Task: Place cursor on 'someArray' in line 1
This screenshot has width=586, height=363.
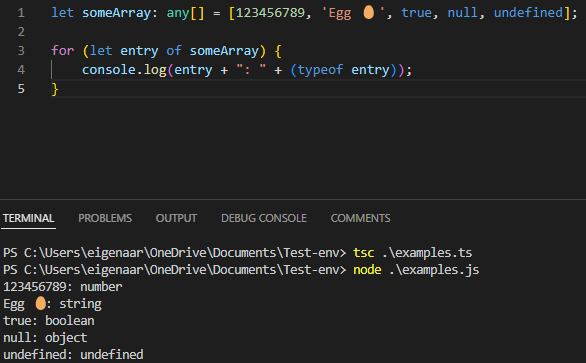Action: [x=117, y=13]
